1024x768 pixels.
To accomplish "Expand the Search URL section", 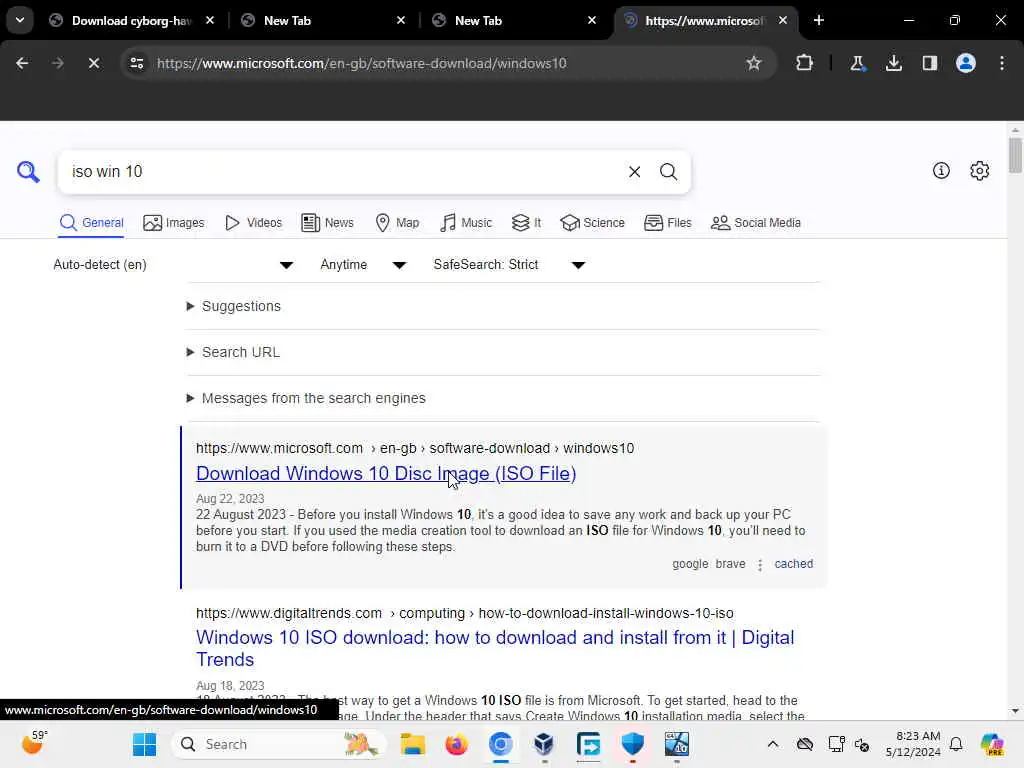I will coord(233,352).
